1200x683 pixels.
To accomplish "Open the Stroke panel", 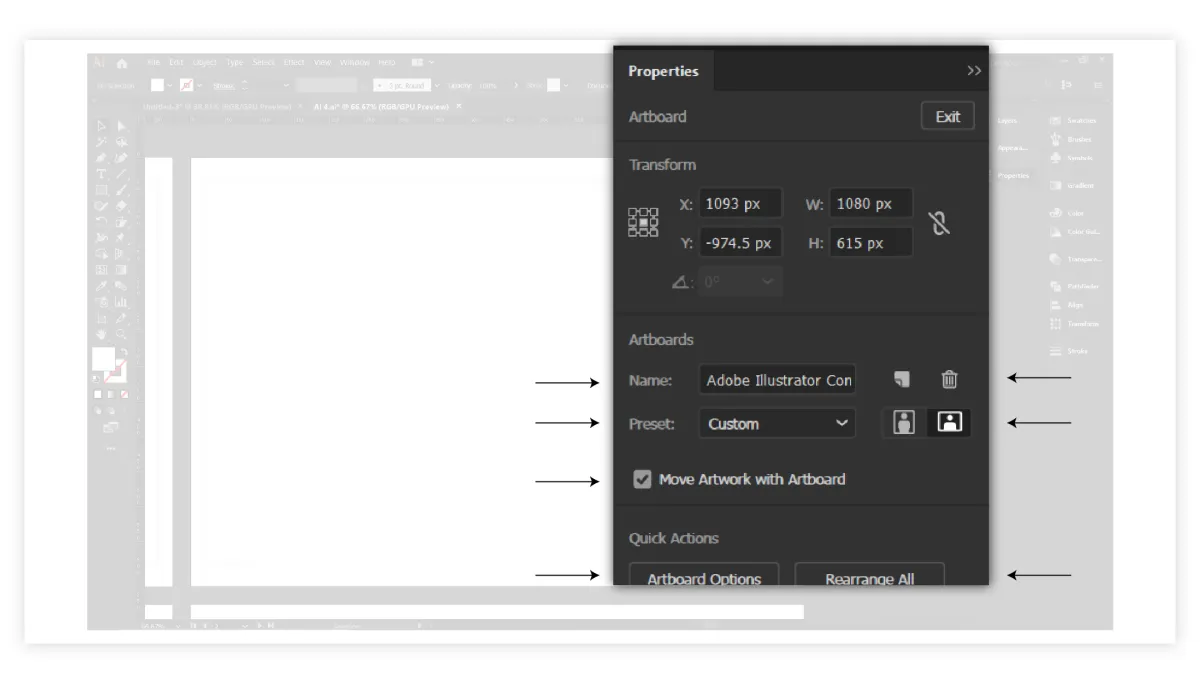I will 1069,351.
